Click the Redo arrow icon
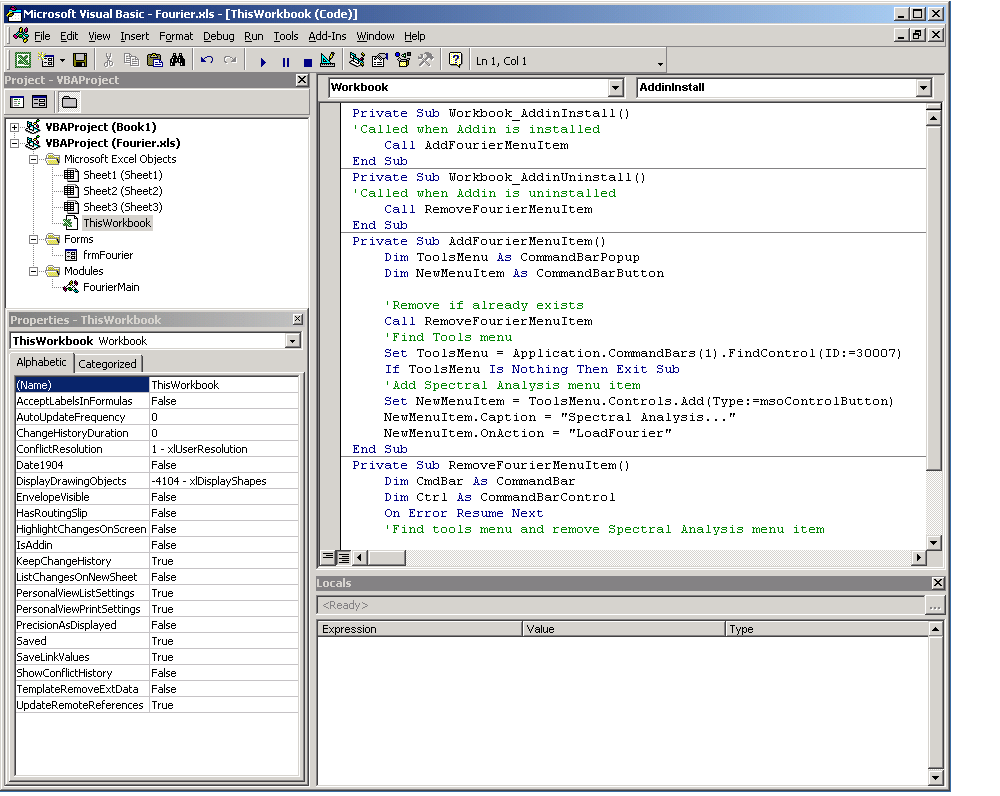The image size is (1000, 796). [230, 61]
